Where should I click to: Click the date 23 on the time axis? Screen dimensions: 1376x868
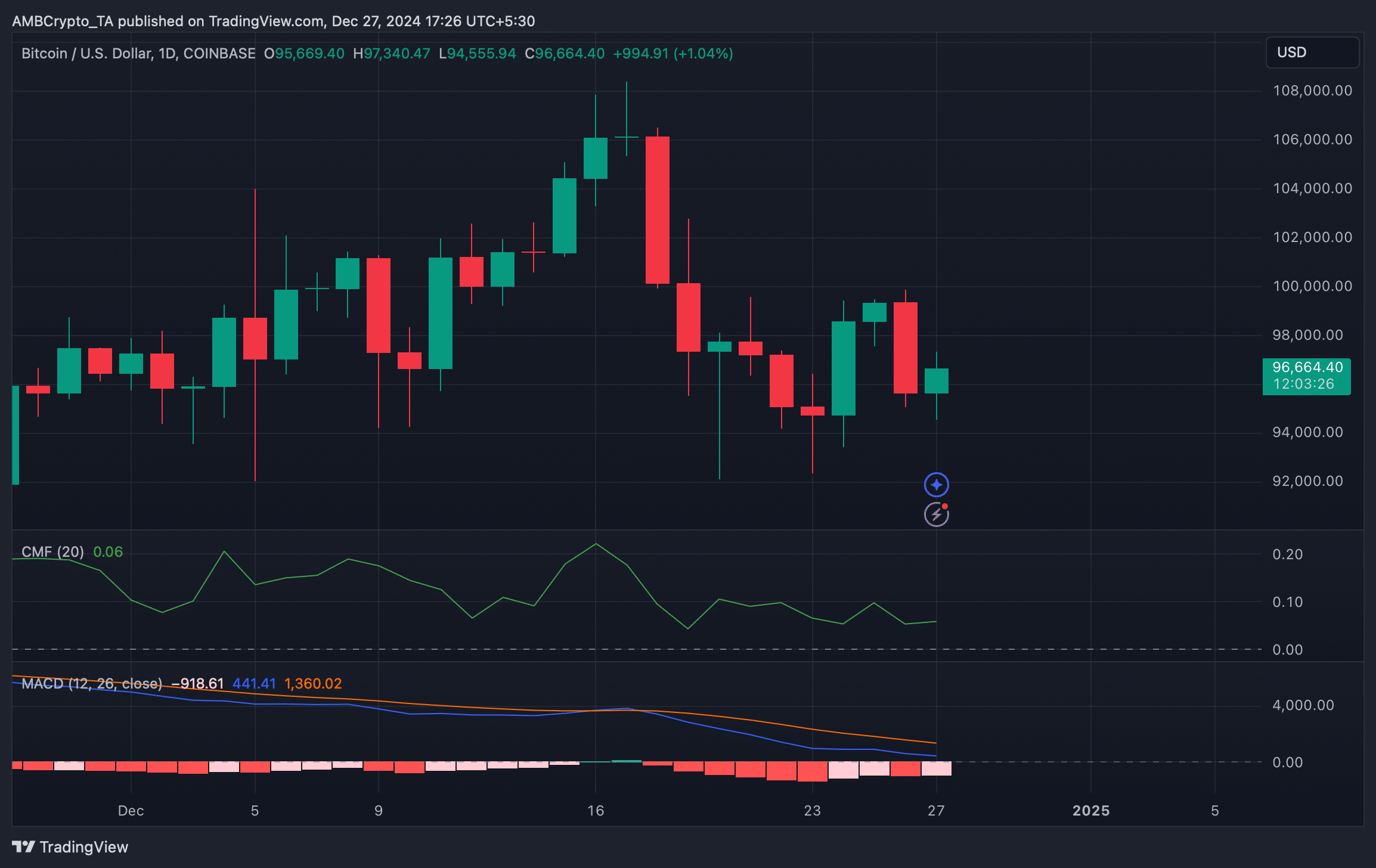[812, 811]
